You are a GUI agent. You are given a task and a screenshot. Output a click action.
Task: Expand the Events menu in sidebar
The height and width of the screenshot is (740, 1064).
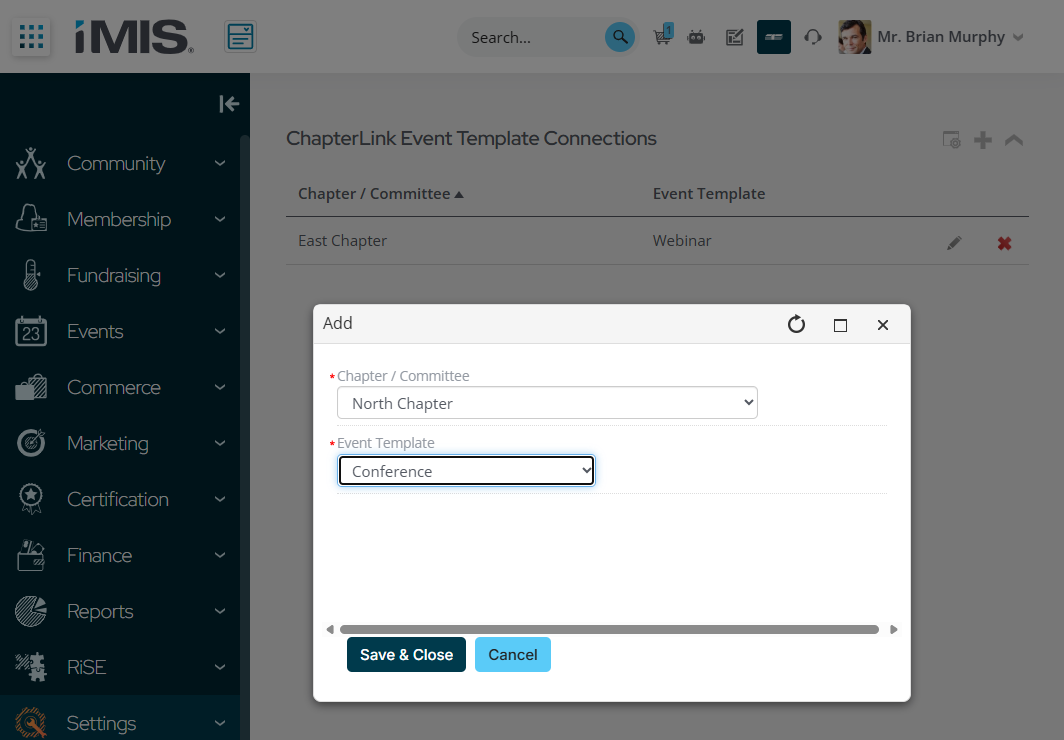tap(120, 331)
